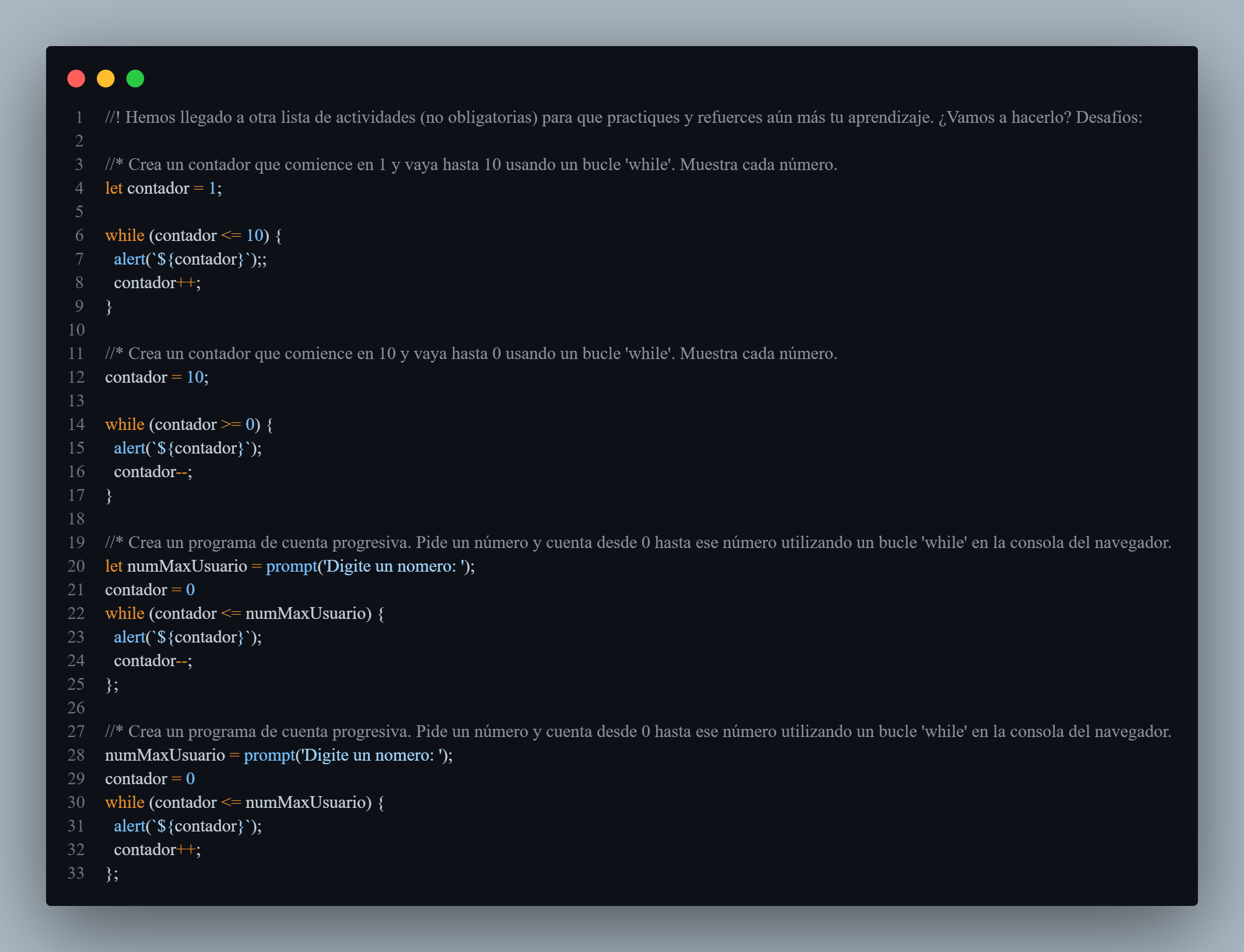
Task: Click 'contador--;' on line 16
Action: click(153, 471)
